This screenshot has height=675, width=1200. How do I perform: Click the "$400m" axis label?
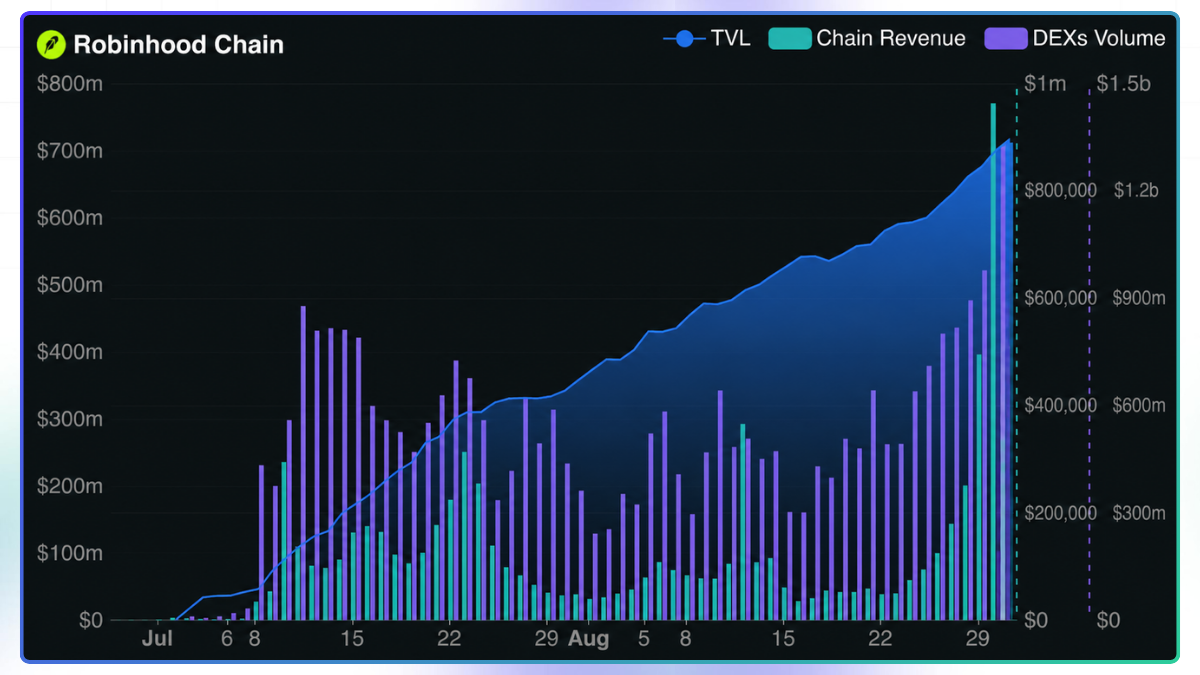[70, 352]
